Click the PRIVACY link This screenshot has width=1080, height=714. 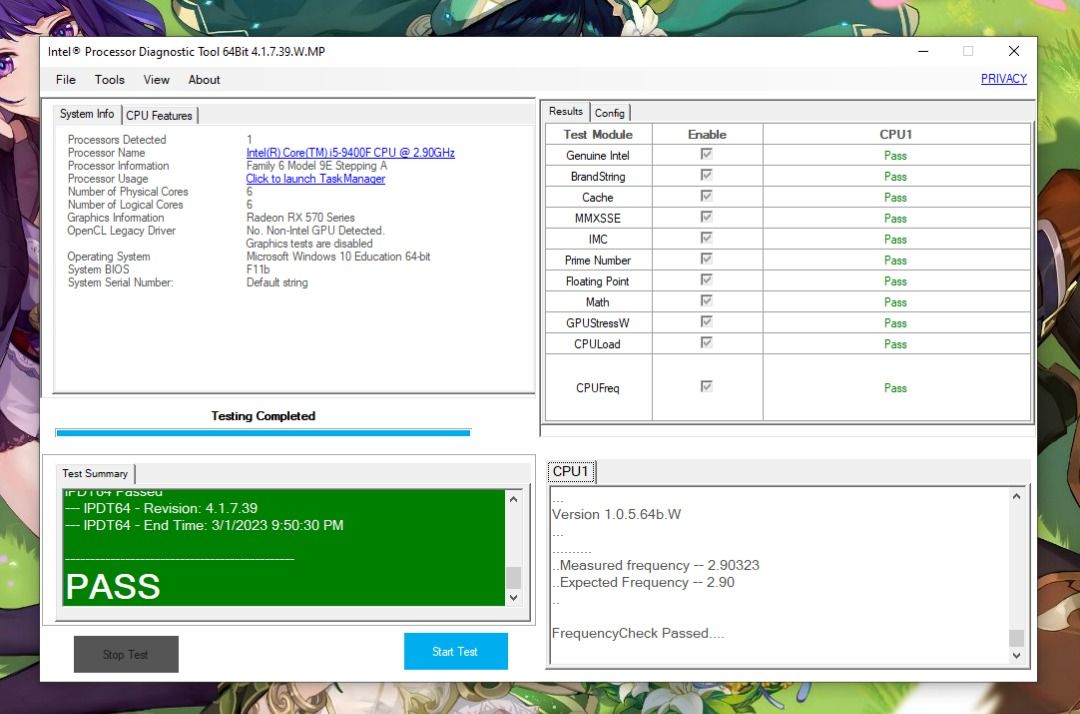[1004, 78]
